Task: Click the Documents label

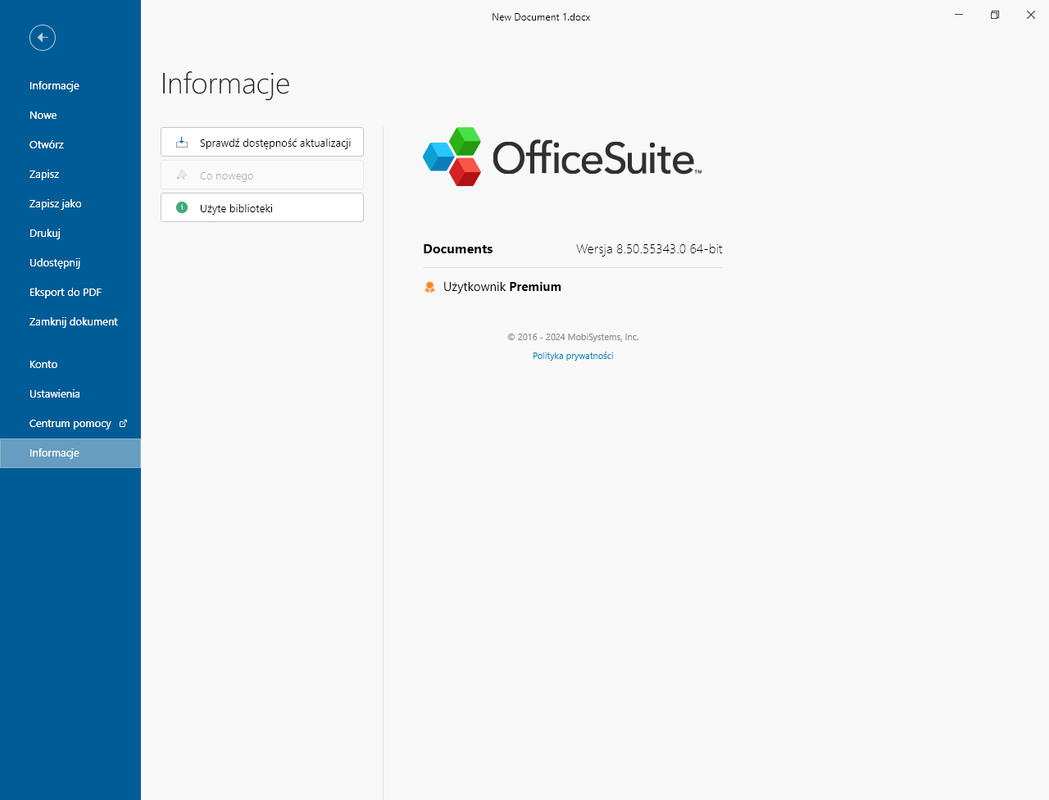Action: [458, 249]
